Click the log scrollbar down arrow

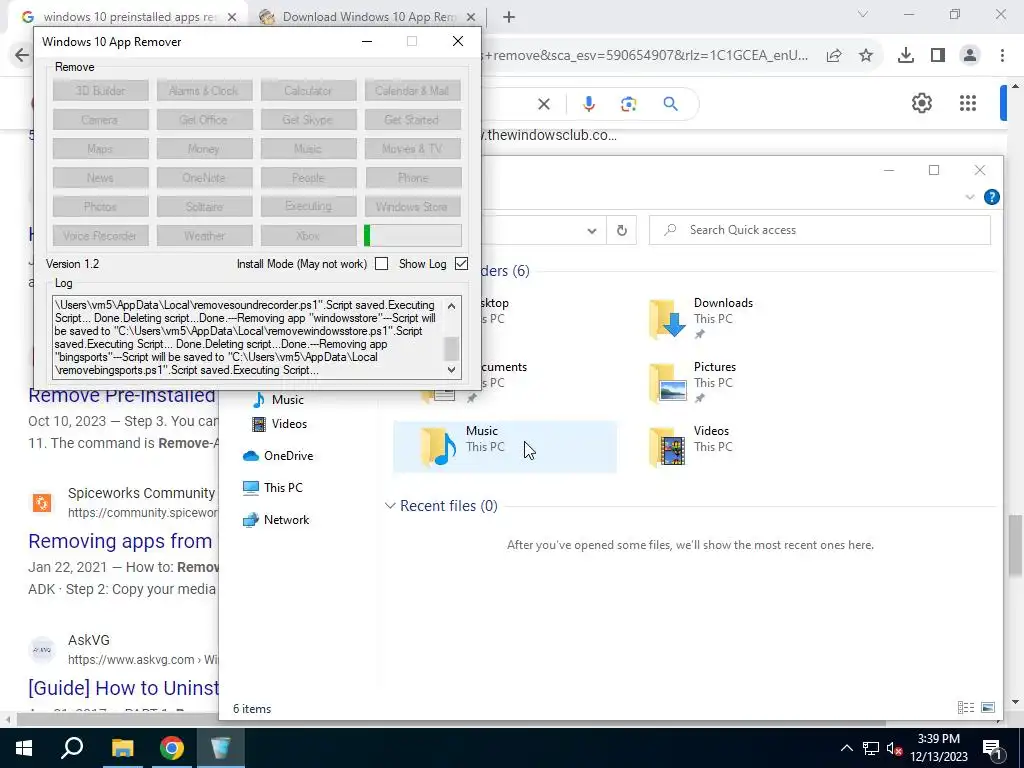(x=451, y=370)
